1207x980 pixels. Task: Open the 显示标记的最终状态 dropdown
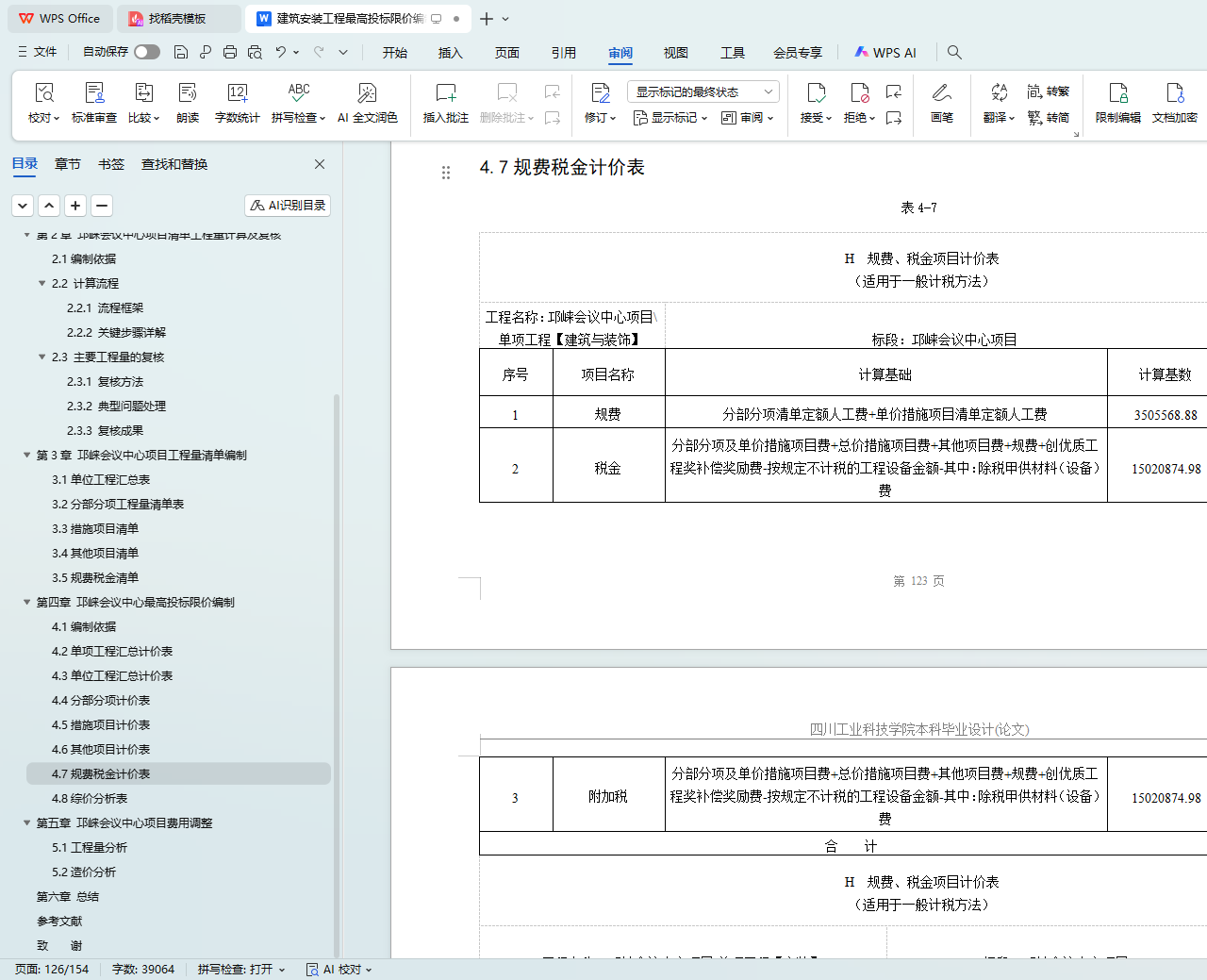tap(703, 91)
